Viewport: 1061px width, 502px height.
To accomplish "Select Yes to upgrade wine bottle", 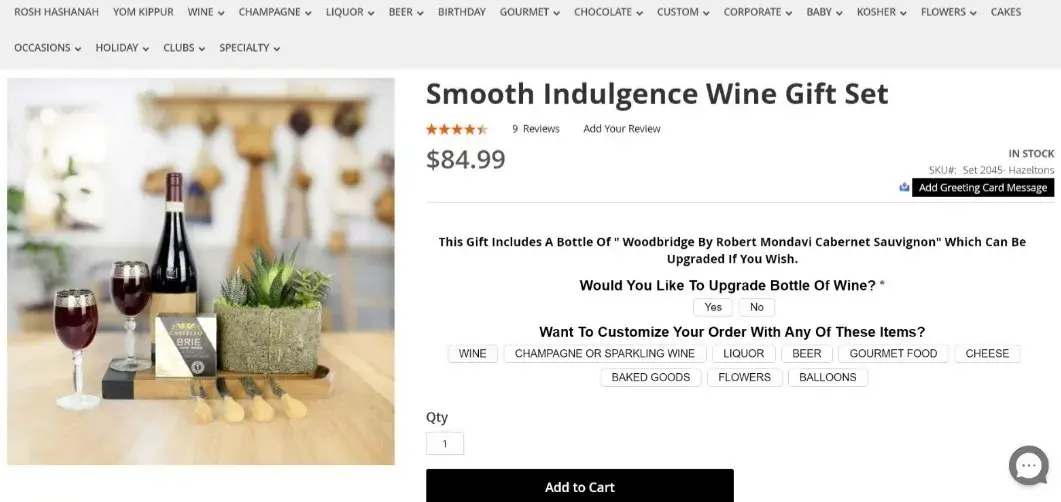I will click(713, 308).
